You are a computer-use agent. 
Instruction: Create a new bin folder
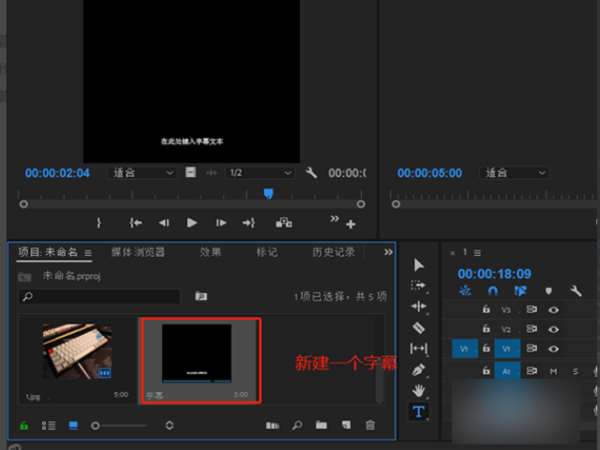point(321,425)
